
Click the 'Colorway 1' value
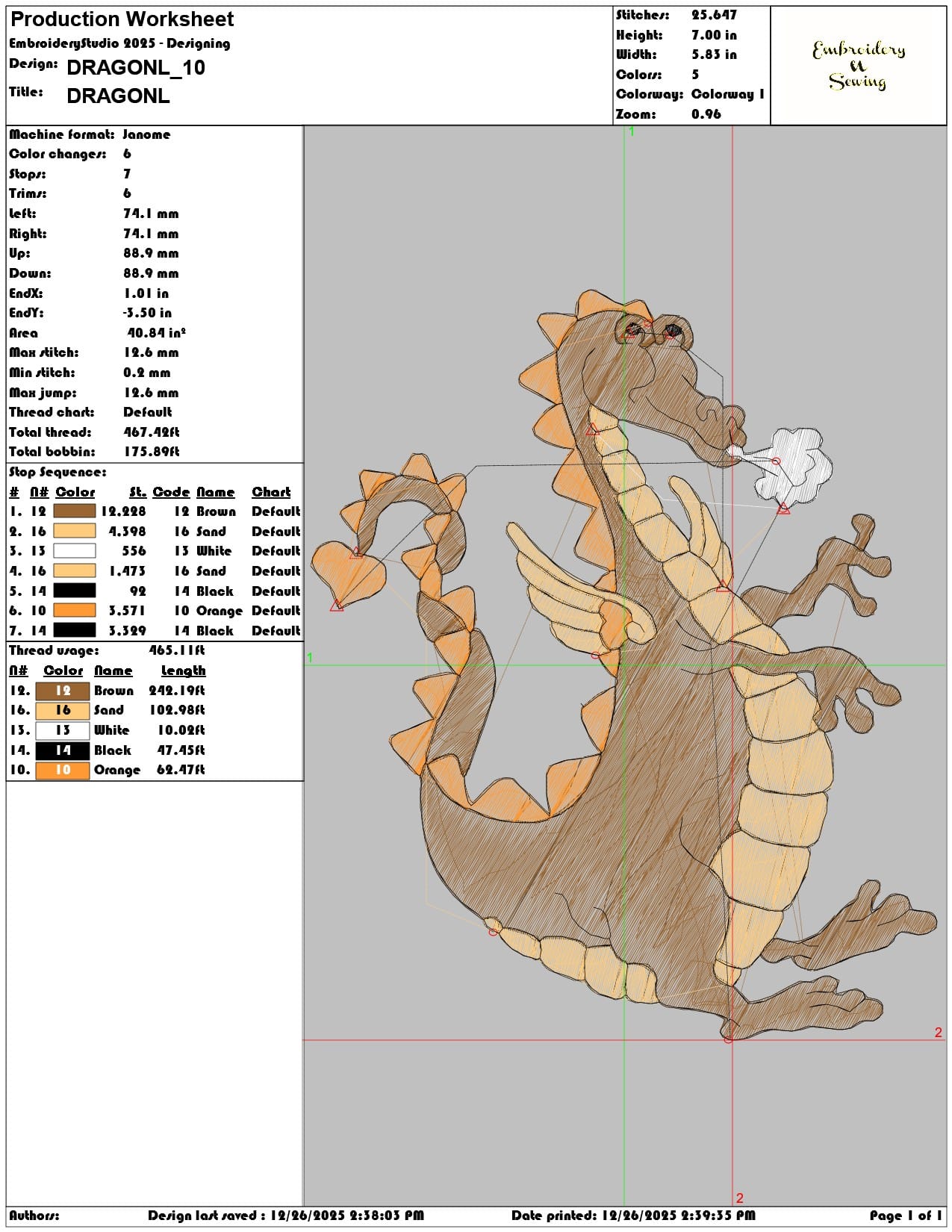(728, 94)
